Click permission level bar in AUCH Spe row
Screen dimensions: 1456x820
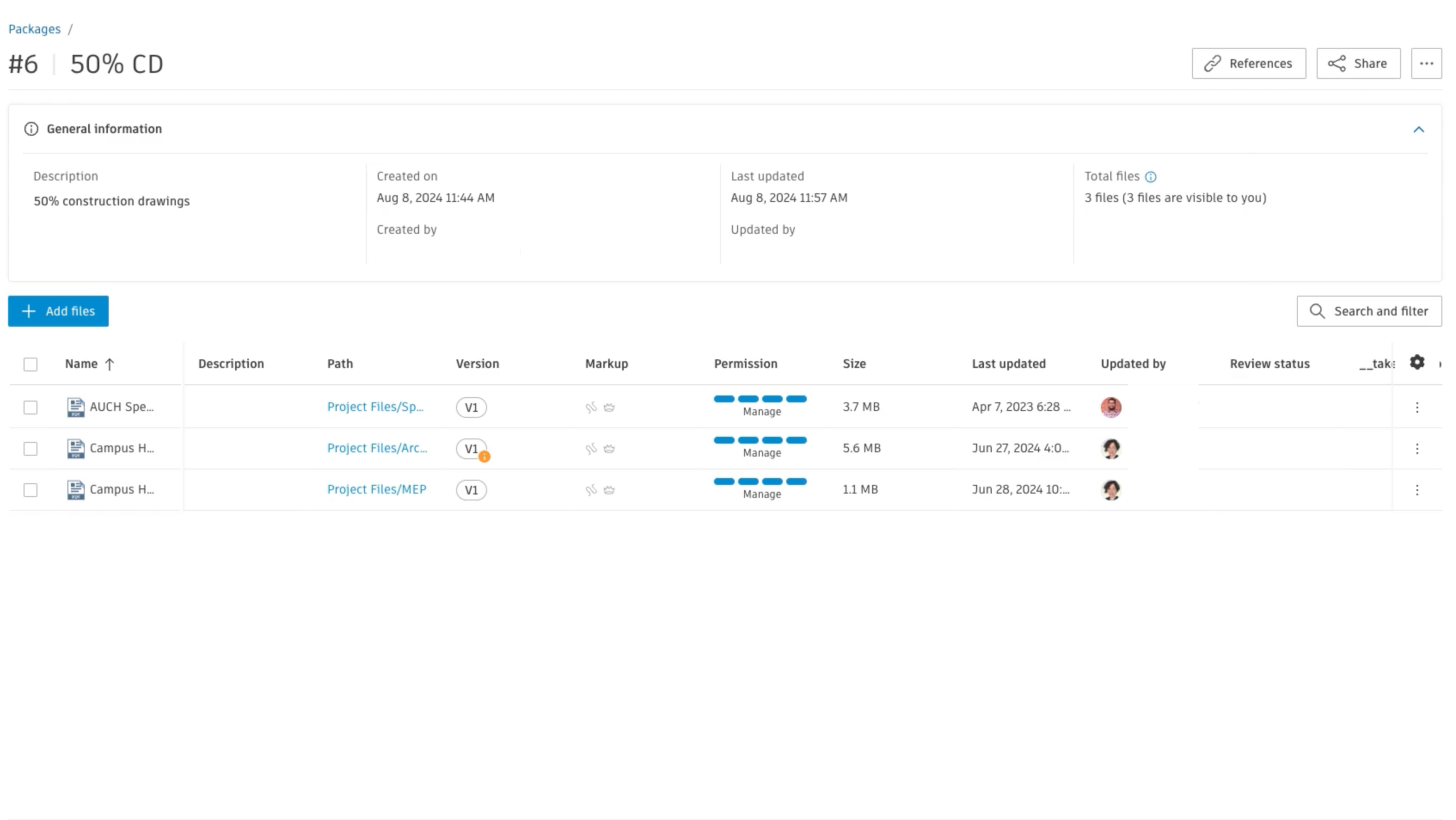(x=760, y=400)
